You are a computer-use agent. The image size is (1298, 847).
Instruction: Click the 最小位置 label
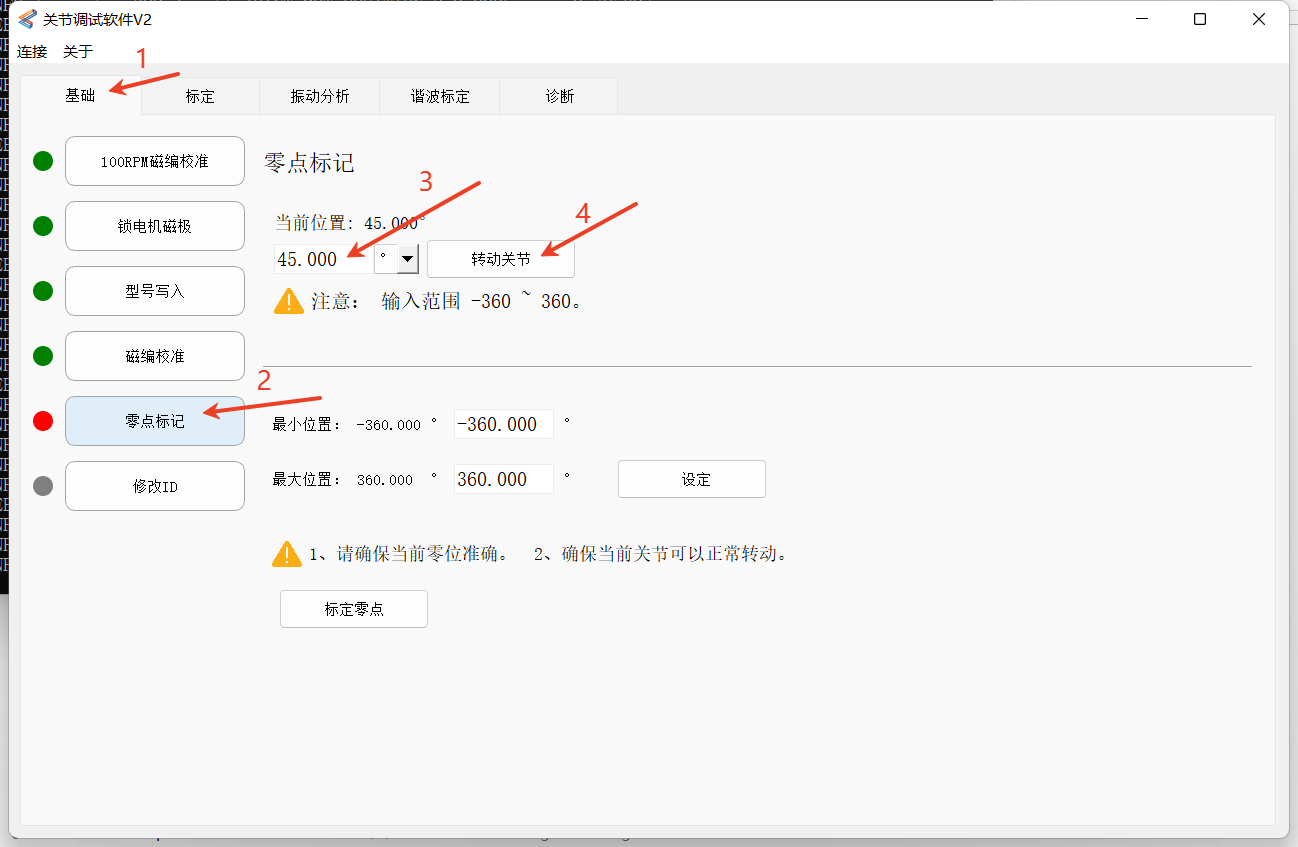pos(307,425)
